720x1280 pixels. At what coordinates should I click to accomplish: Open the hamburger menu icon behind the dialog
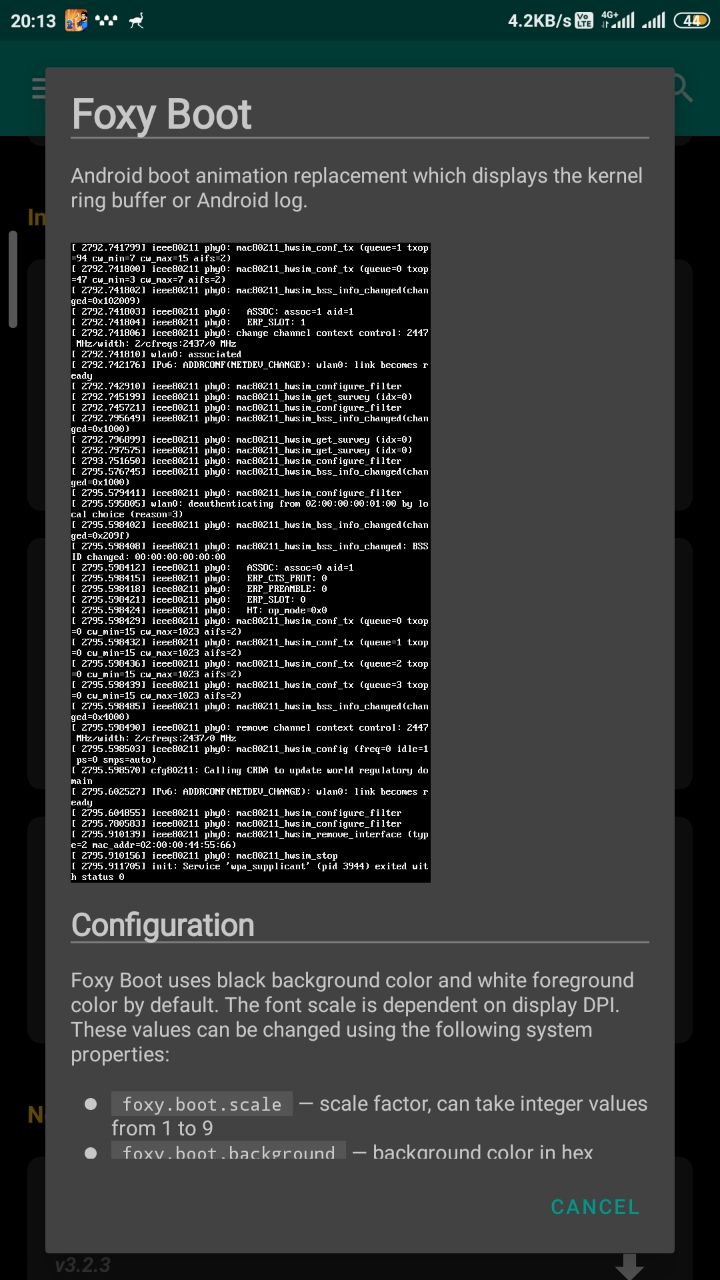pos(38,88)
